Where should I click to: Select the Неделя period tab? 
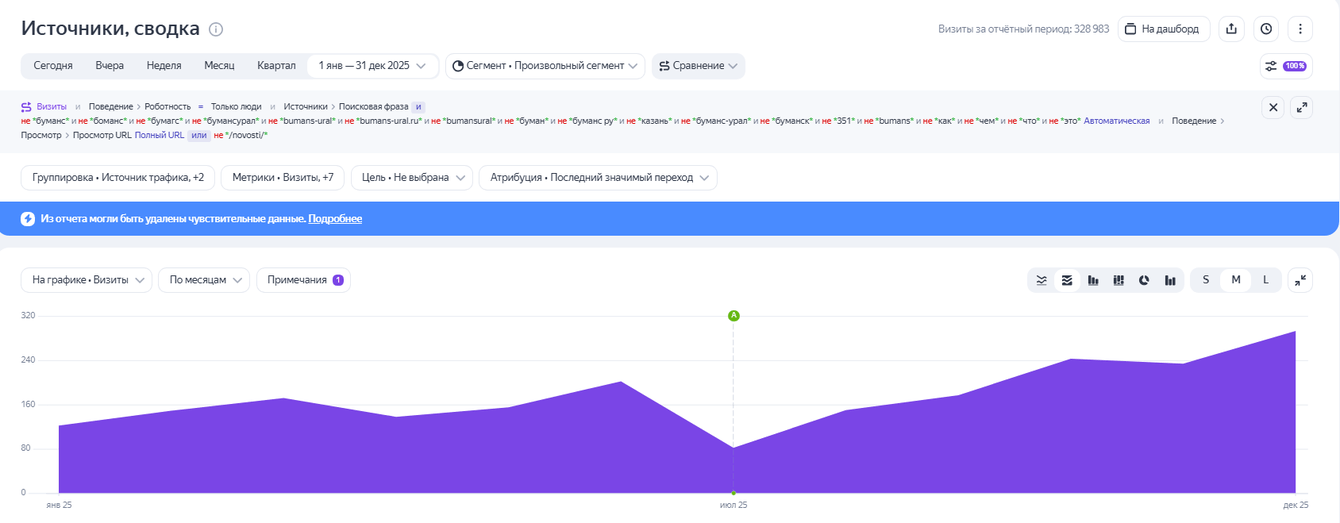pos(164,66)
